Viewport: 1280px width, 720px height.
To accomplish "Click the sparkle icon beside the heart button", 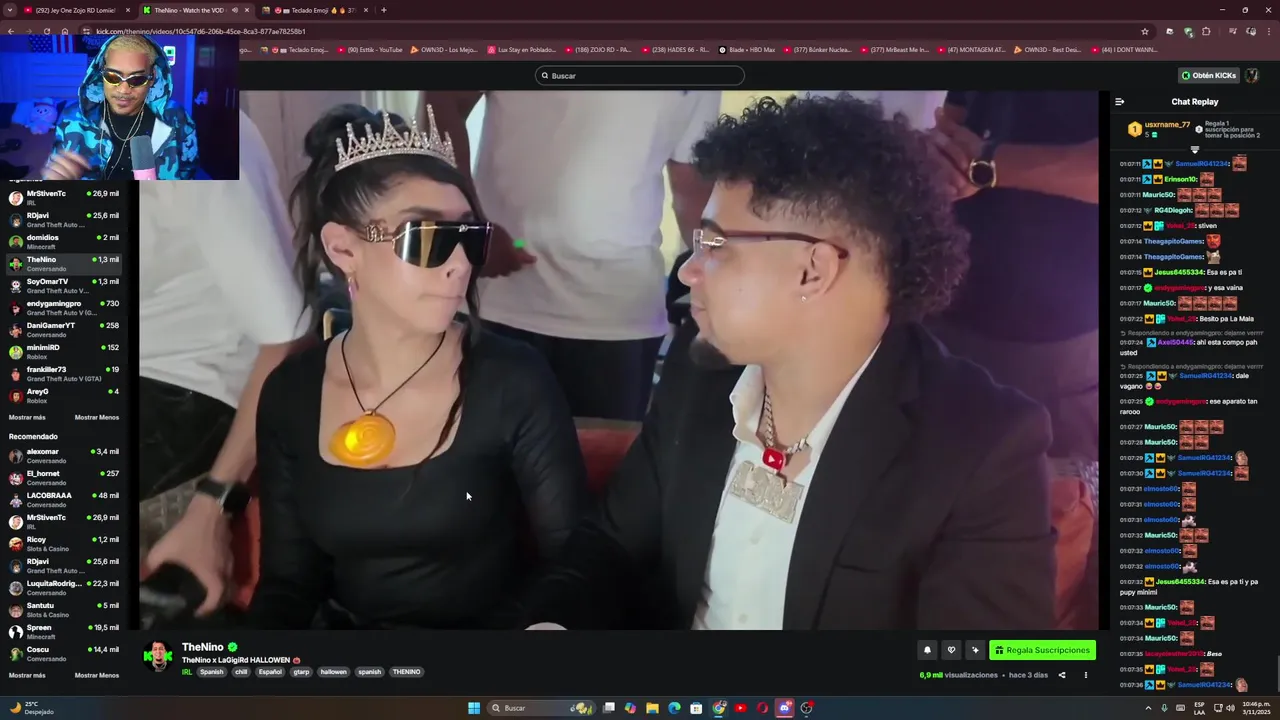I will 975,650.
